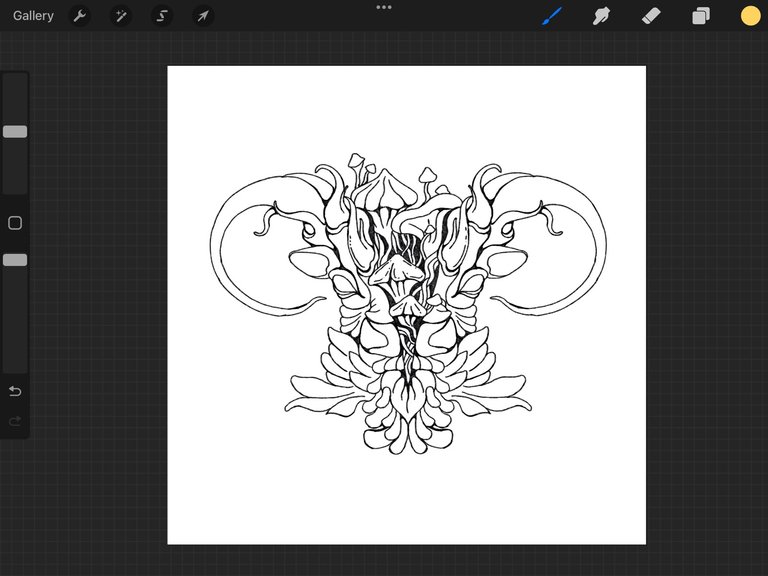
Task: Click the mushroom skull artwork on canvas
Action: [x=408, y=303]
